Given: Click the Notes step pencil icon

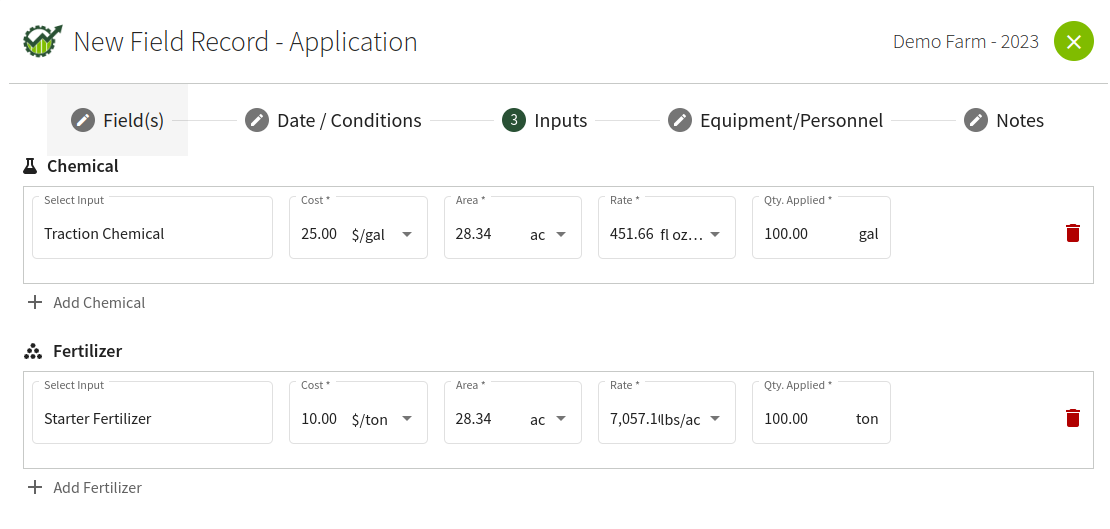Looking at the screenshot, I should tap(975, 120).
